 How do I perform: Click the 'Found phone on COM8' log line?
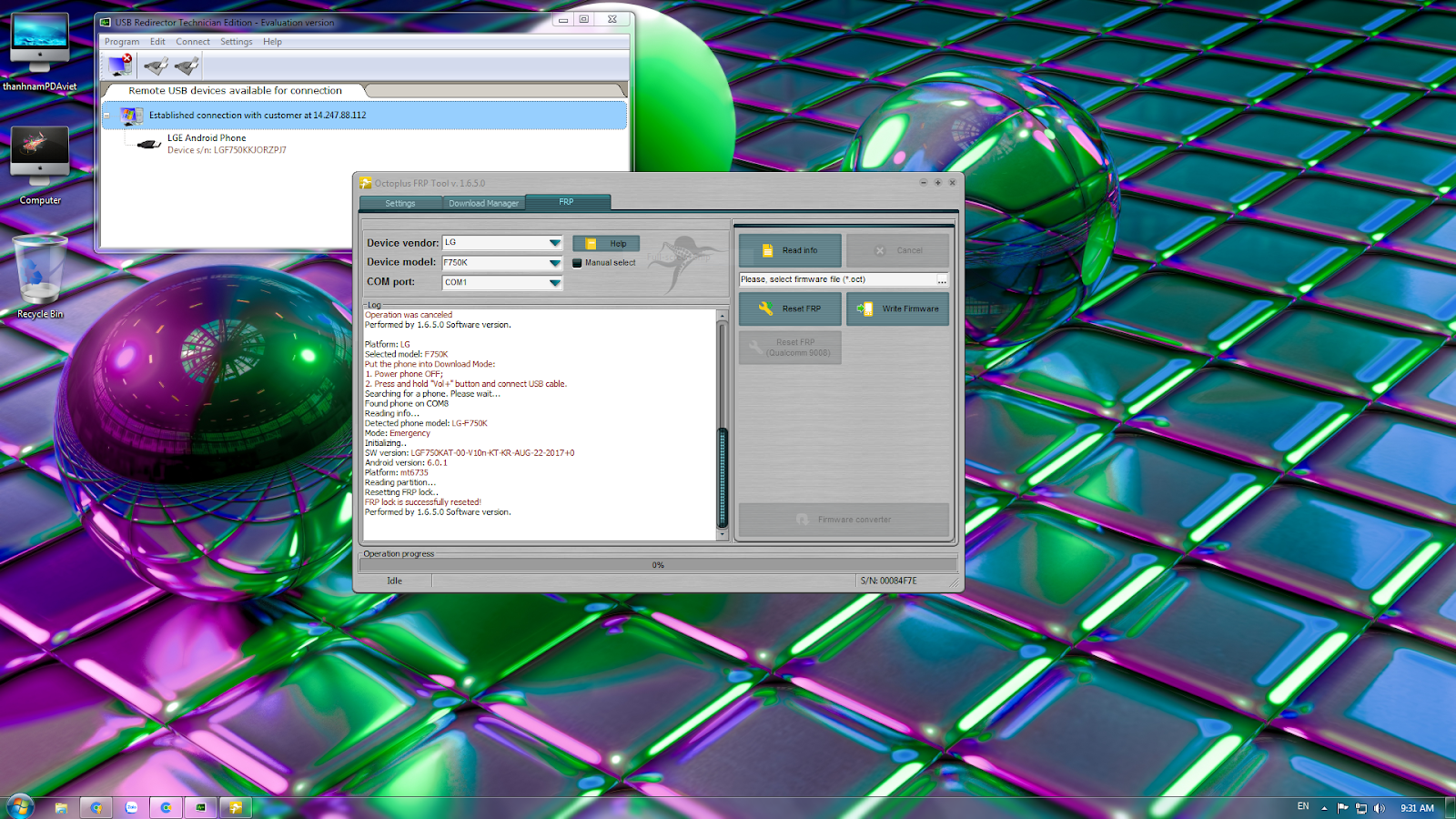click(x=407, y=404)
